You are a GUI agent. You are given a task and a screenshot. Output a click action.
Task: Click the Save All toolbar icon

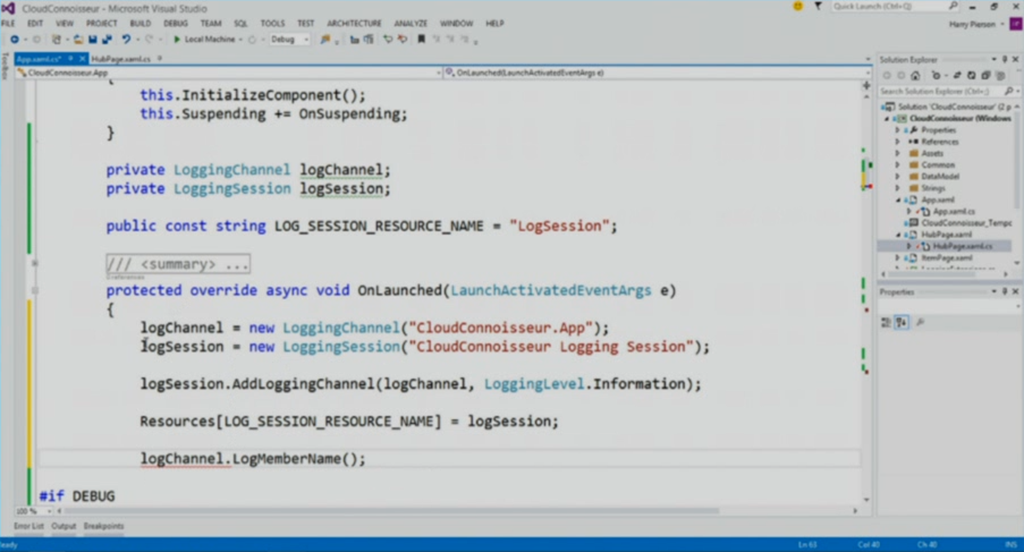(x=106, y=39)
